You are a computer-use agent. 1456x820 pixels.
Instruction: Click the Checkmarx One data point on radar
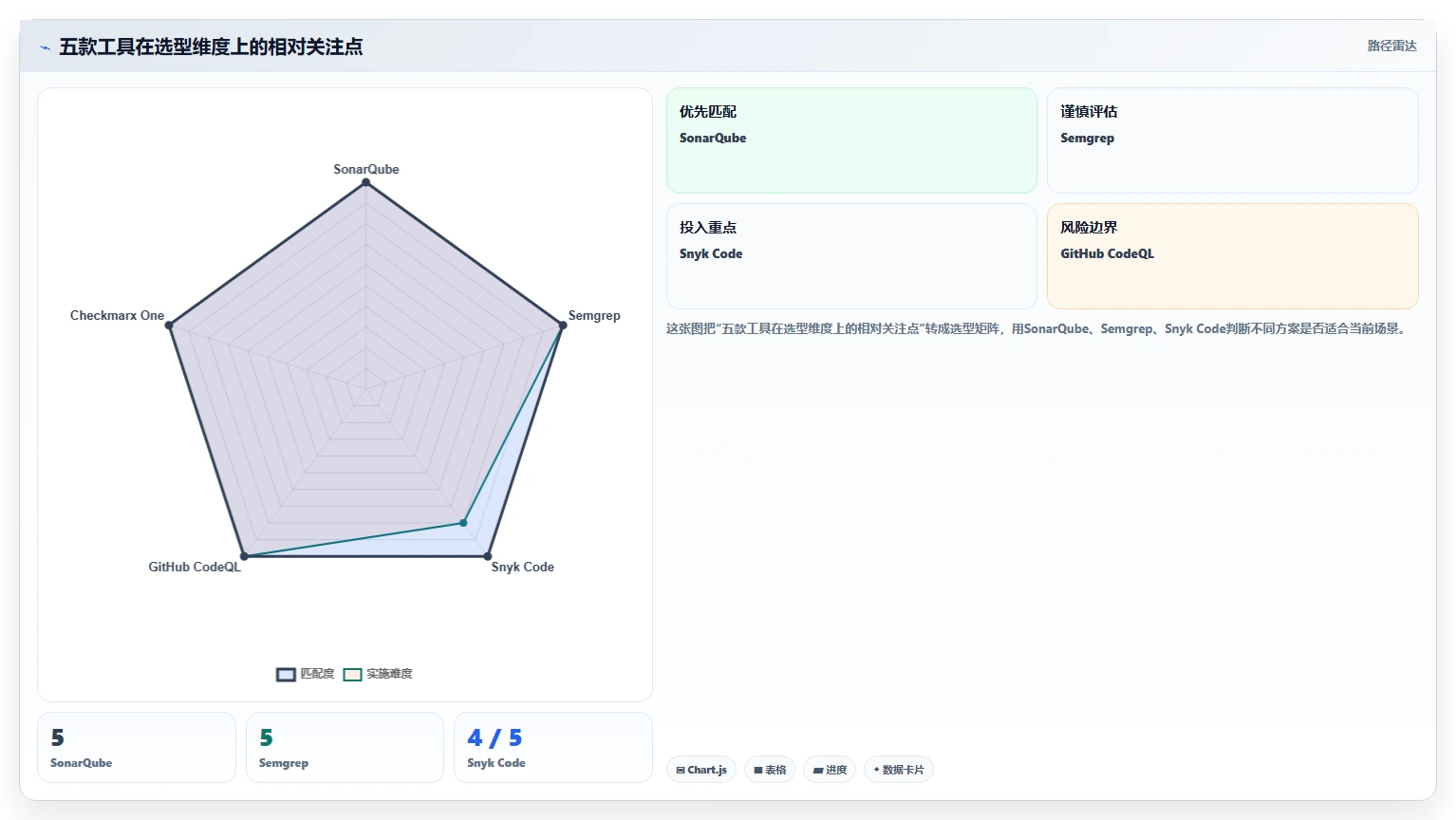169,326
